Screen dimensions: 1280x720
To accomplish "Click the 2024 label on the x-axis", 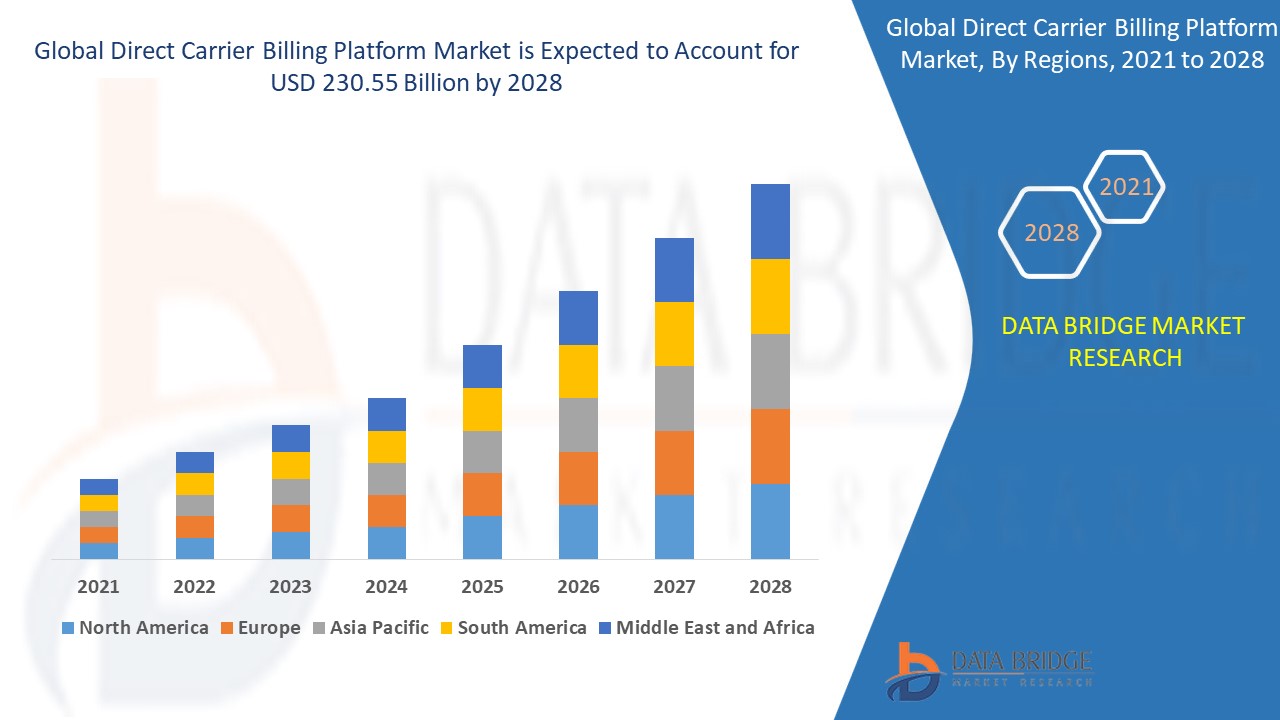I will (386, 586).
